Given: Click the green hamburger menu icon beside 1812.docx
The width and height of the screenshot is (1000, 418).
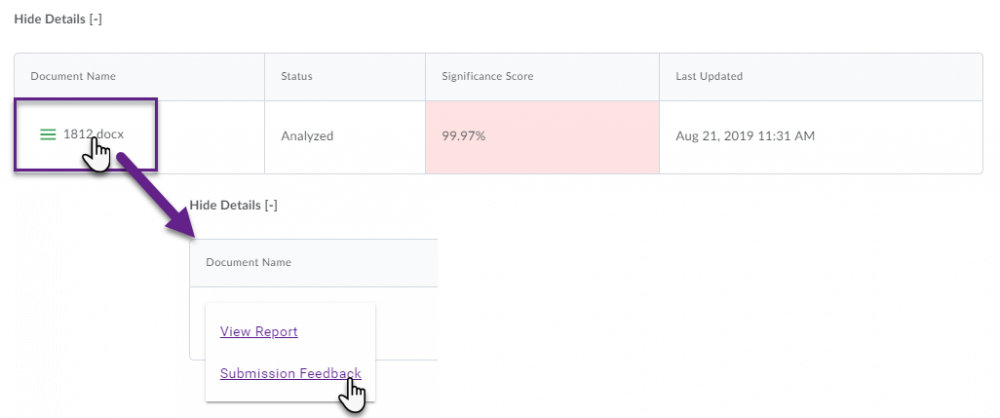Looking at the screenshot, I should coord(48,135).
